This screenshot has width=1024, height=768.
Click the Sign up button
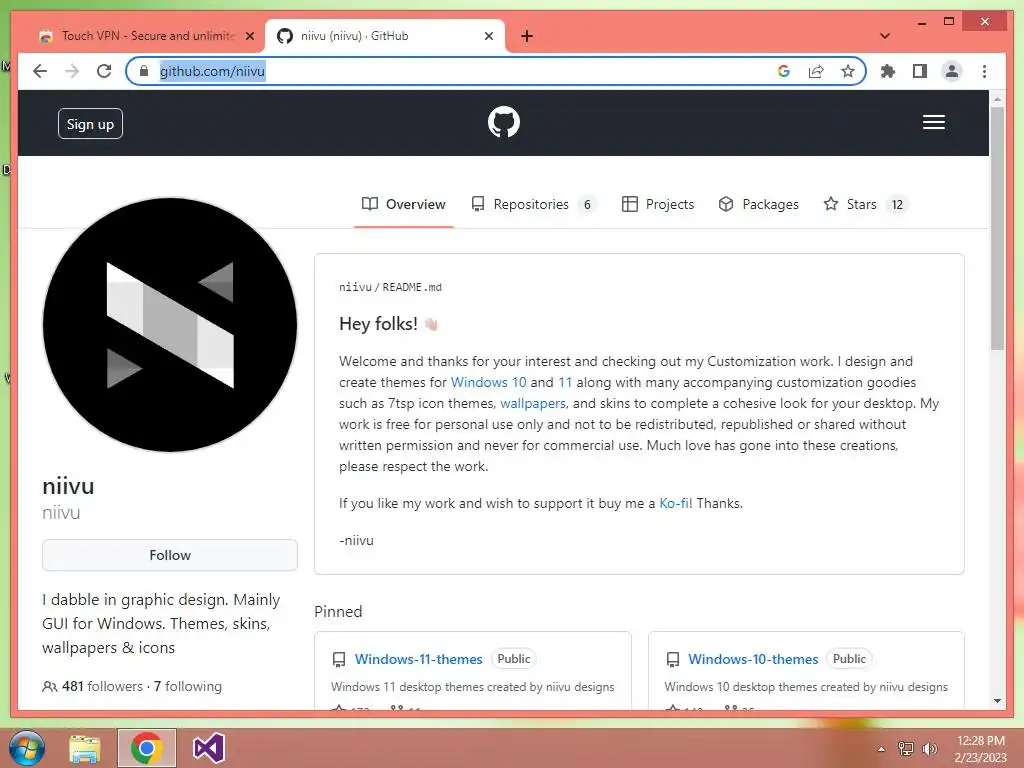click(x=90, y=123)
